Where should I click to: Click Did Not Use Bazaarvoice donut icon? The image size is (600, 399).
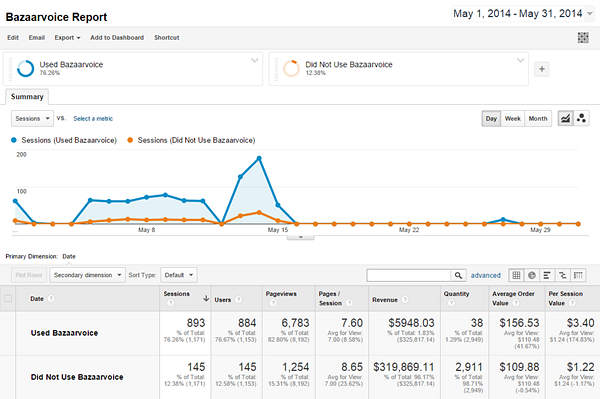(291, 68)
